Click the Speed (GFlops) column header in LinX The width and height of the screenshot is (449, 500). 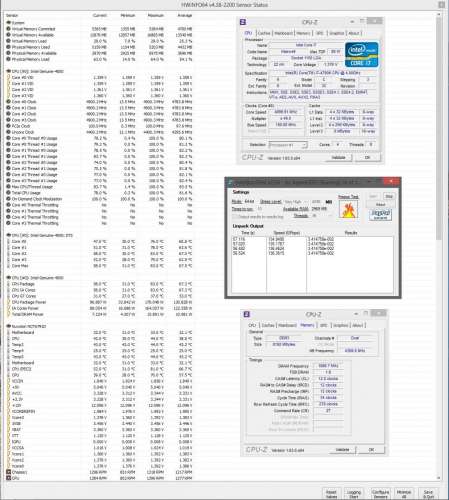[x=286, y=233]
